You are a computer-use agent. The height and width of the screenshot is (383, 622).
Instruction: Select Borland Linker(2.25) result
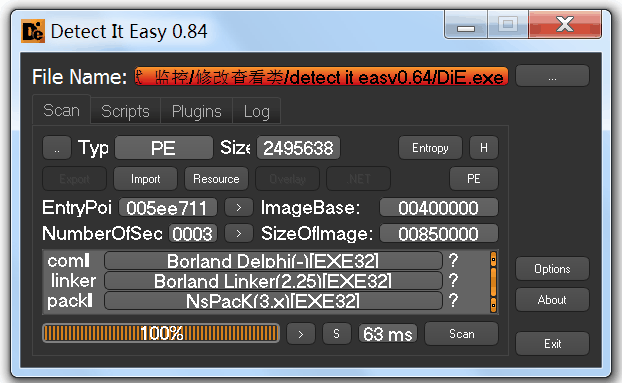pos(273,281)
